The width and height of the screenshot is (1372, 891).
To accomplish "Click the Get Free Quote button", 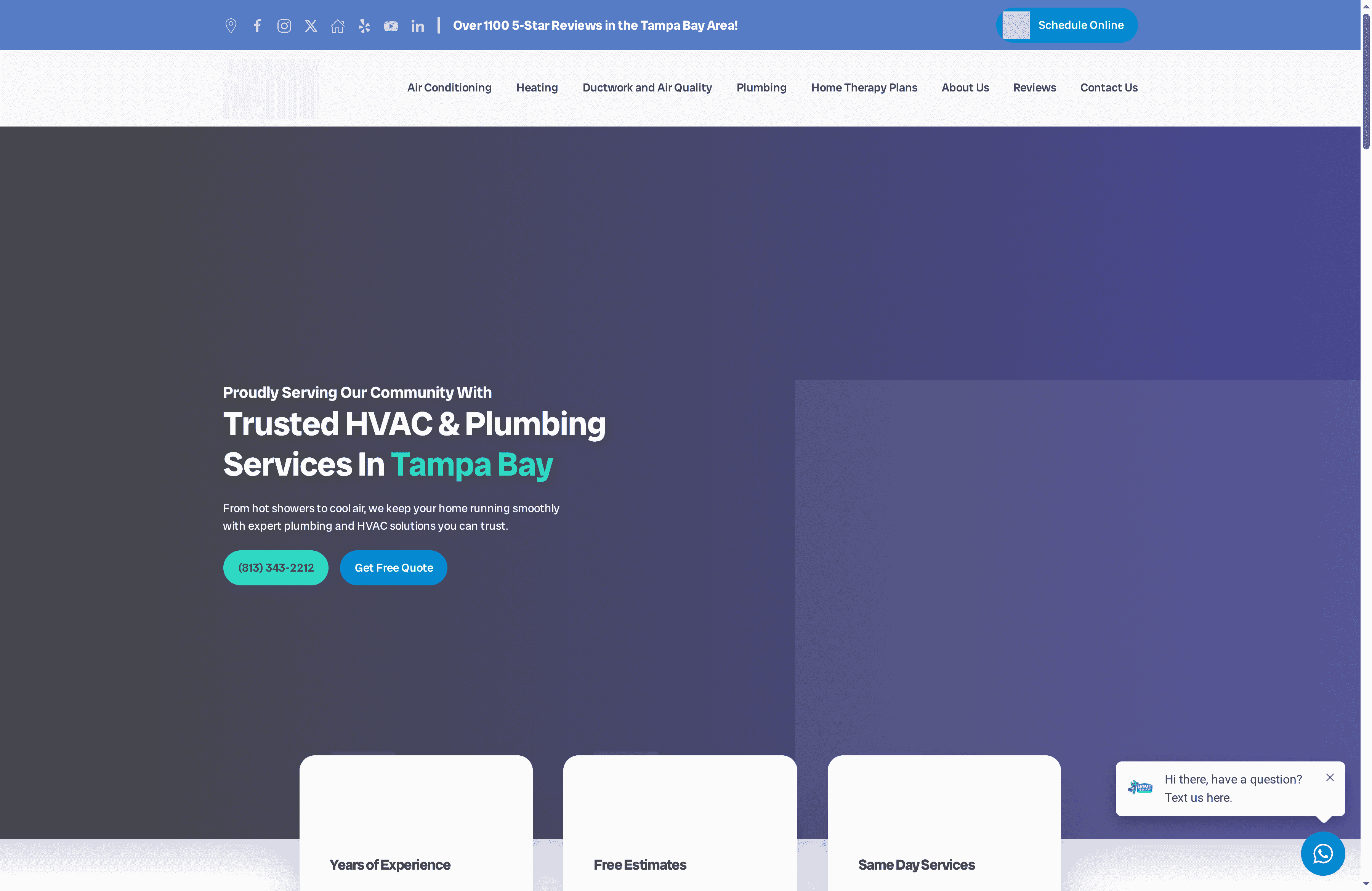I will [x=393, y=568].
